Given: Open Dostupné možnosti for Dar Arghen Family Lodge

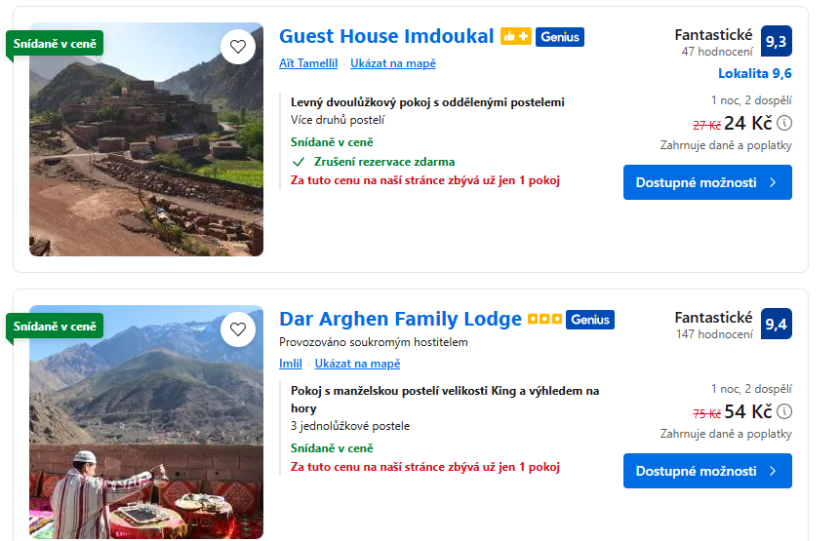Looking at the screenshot, I should click(x=707, y=471).
